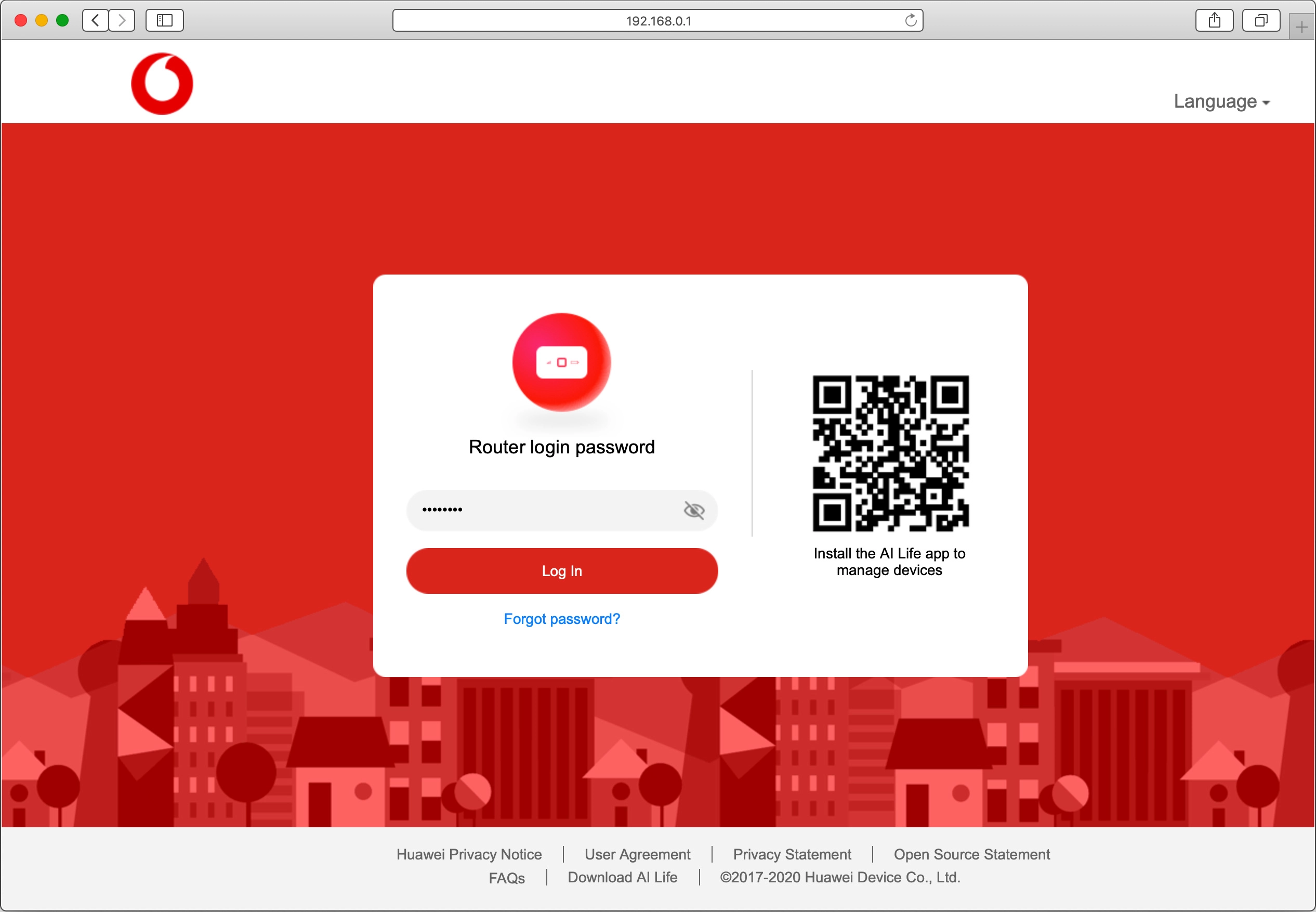Click the Vodafone logo

162,84
